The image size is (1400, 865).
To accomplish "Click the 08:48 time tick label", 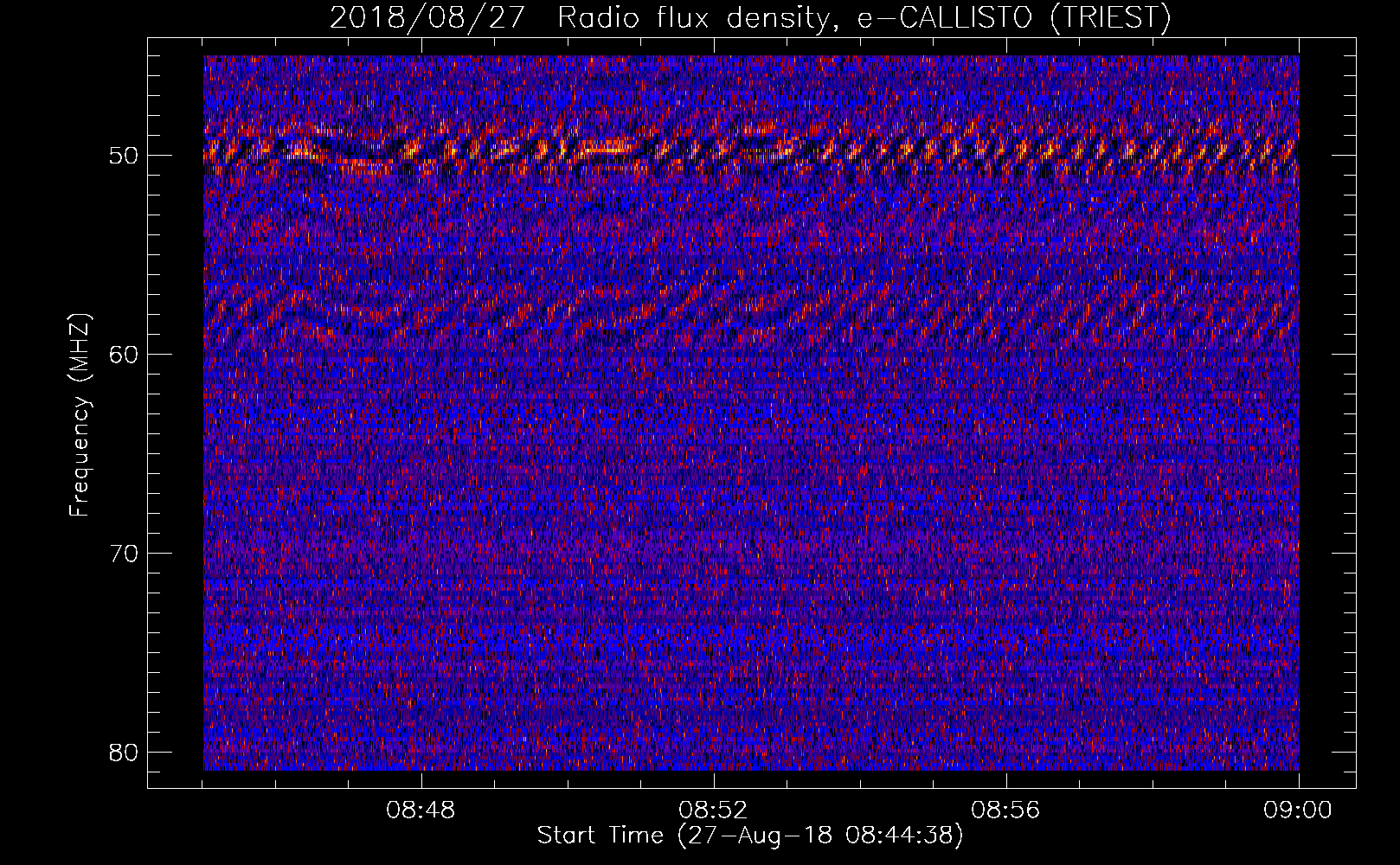I will point(421,811).
